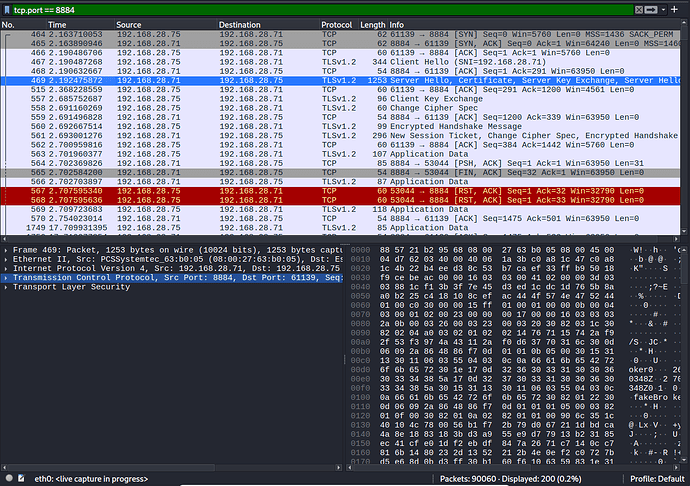
Task: Expand the Ethernet II tree node
Action: click(x=6, y=259)
